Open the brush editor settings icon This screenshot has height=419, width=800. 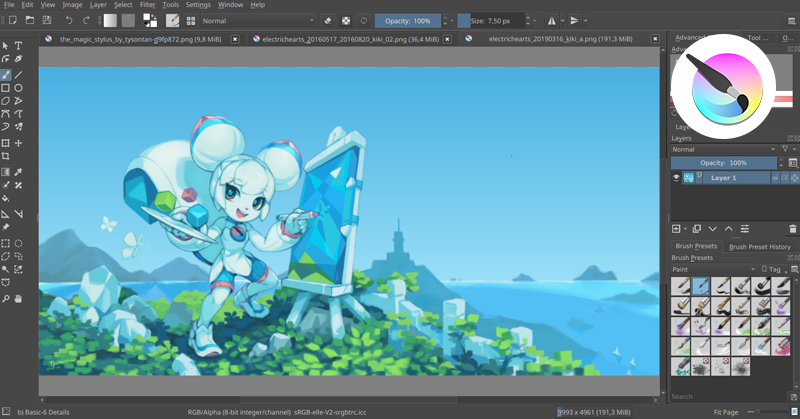(x=172, y=20)
